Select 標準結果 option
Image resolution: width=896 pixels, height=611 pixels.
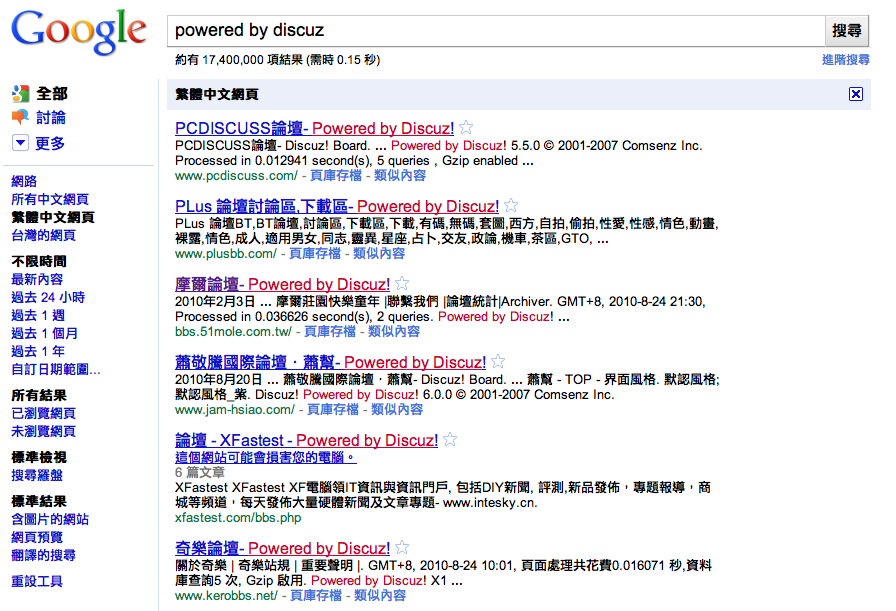(x=39, y=501)
